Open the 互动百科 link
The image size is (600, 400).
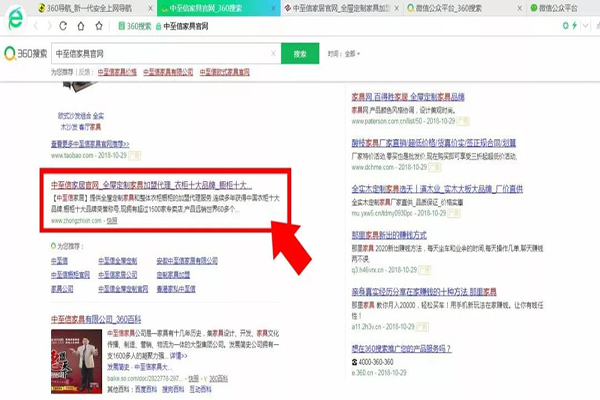[201, 389]
